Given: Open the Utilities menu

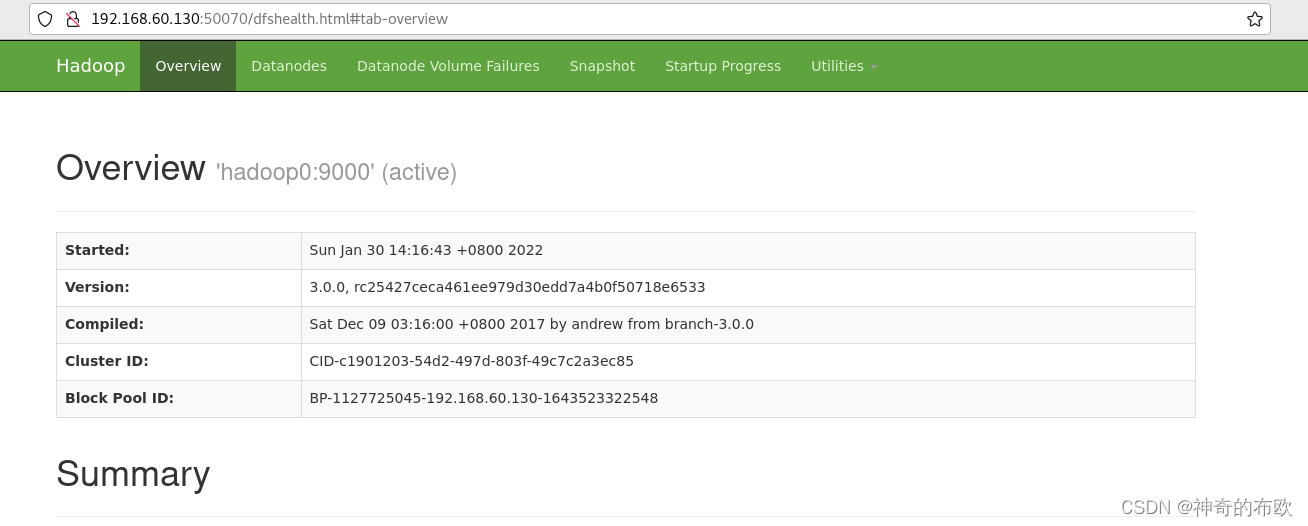Looking at the screenshot, I should [844, 66].
